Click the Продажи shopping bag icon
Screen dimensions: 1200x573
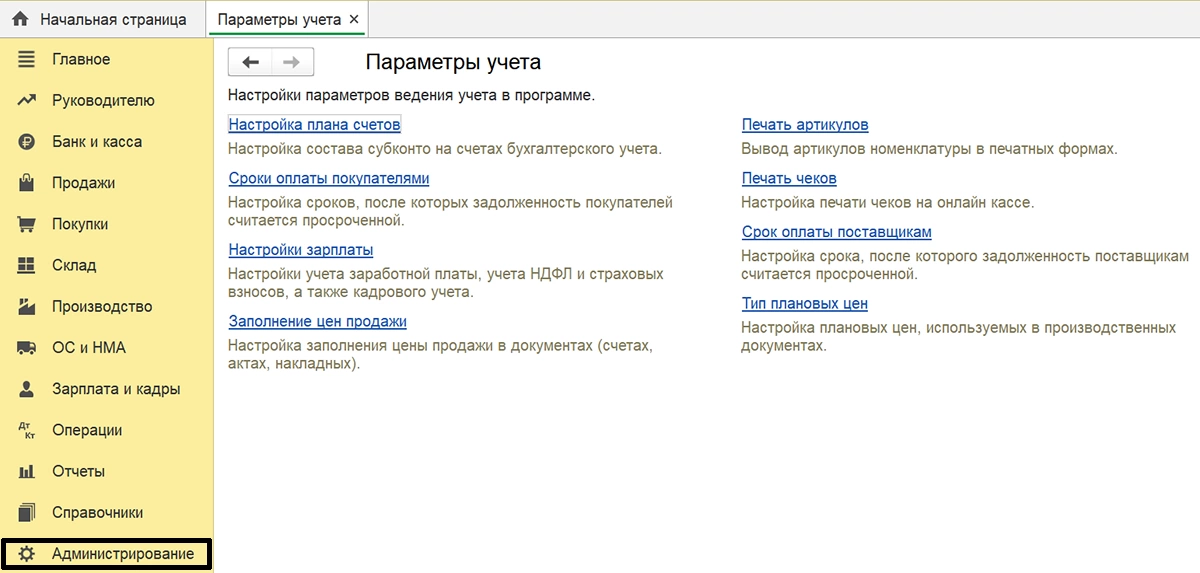point(27,183)
